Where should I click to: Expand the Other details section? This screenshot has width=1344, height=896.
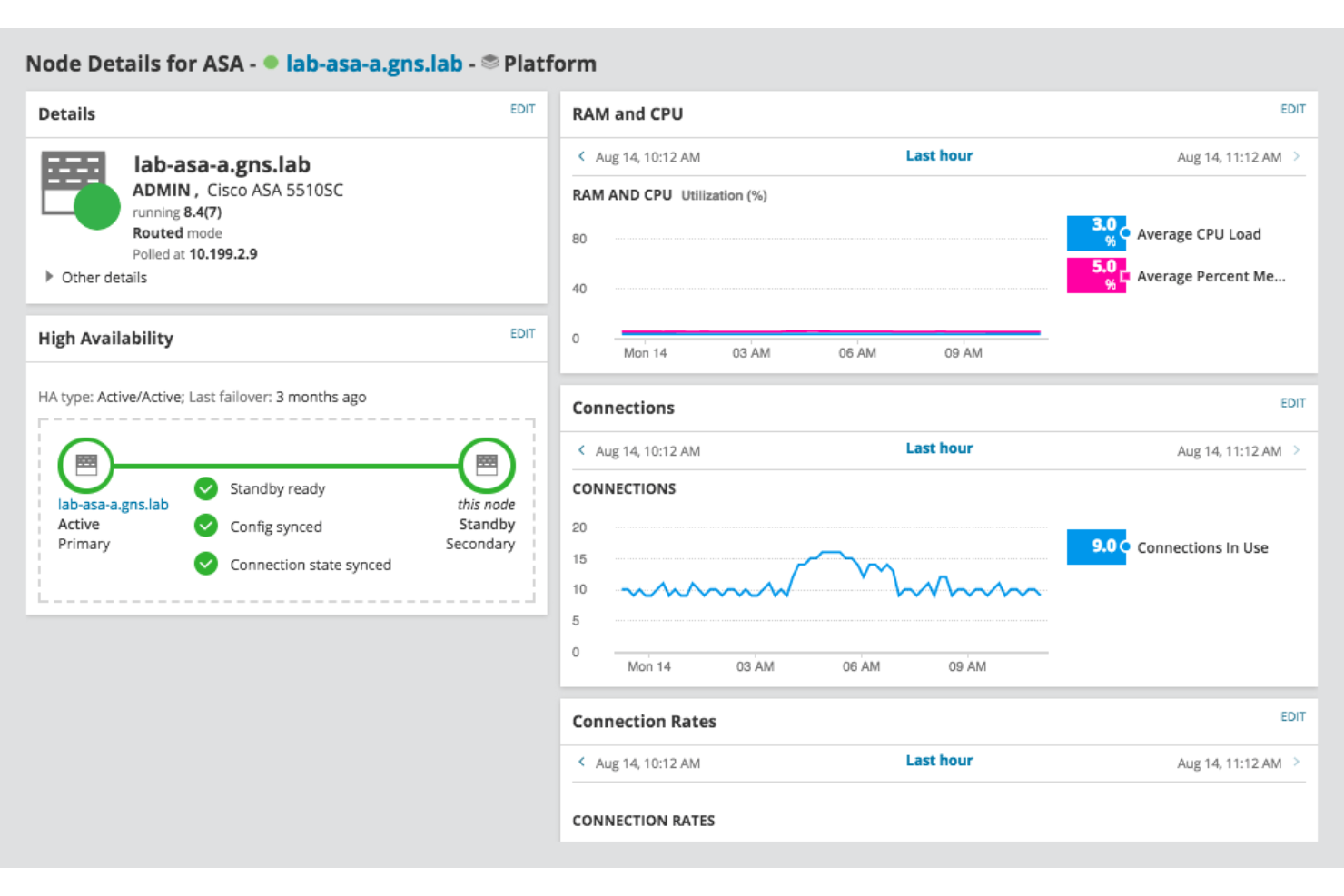[x=50, y=277]
